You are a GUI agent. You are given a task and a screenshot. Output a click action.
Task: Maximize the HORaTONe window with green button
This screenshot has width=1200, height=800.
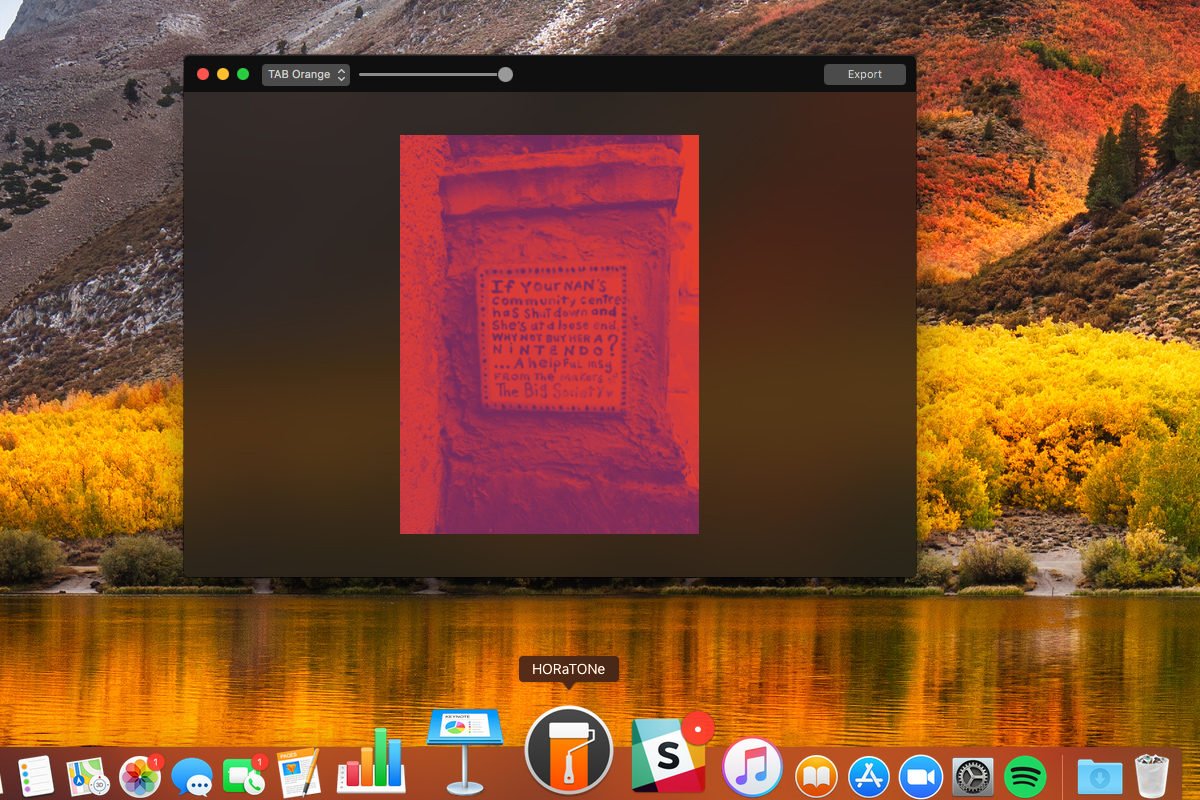[243, 75]
